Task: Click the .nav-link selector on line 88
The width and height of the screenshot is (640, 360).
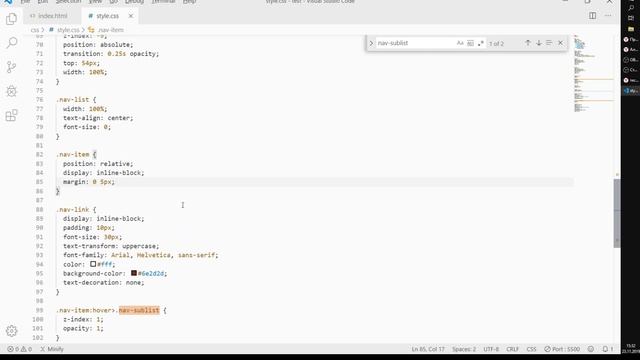Action: tap(73, 209)
